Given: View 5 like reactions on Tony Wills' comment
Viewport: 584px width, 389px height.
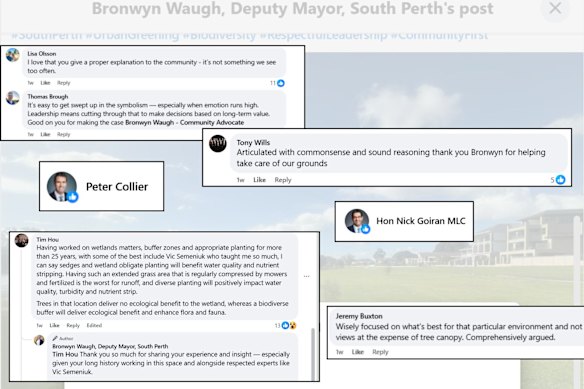Looking at the screenshot, I should (558, 180).
